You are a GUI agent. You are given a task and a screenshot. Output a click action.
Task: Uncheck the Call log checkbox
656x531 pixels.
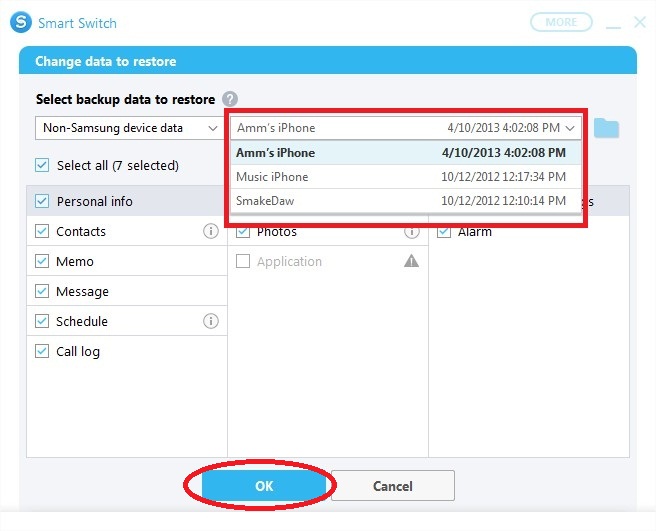(x=42, y=351)
